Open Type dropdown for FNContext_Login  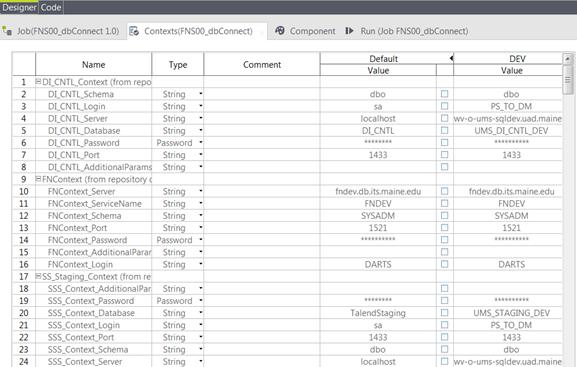pos(201,264)
